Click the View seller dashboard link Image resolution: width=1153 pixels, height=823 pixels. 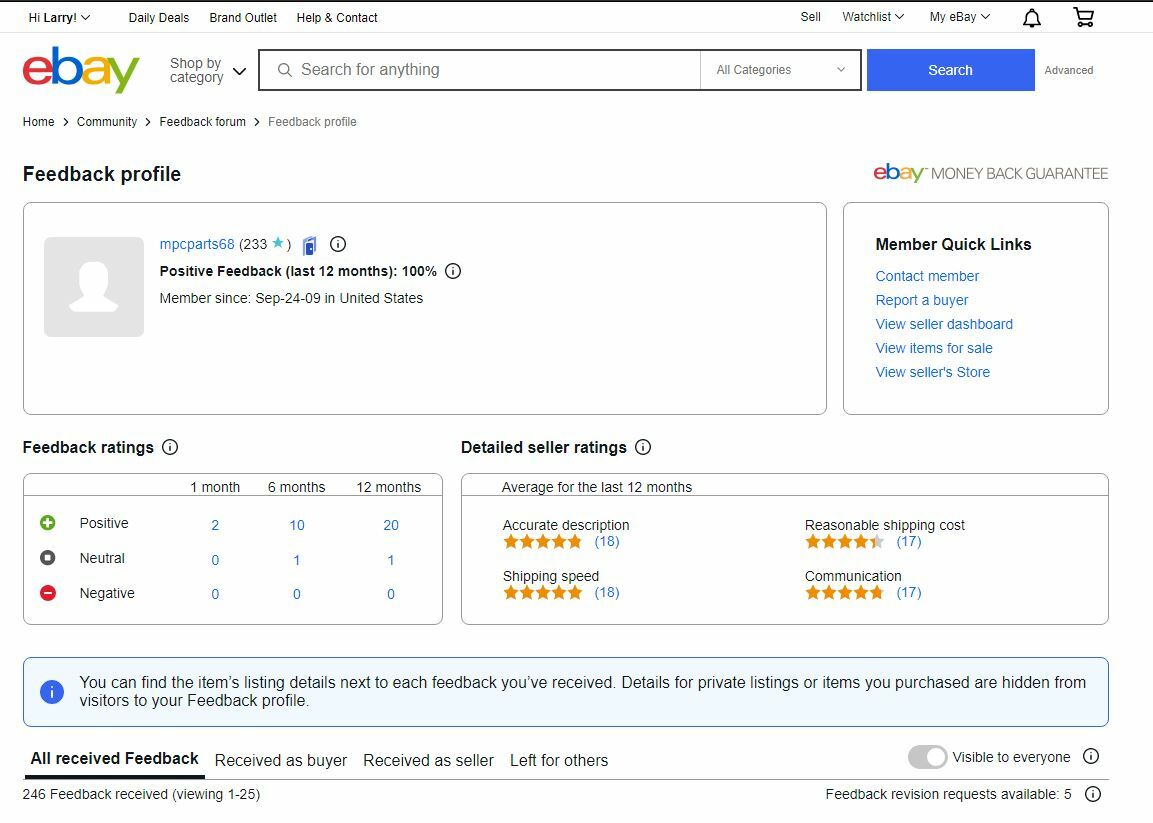coord(944,324)
